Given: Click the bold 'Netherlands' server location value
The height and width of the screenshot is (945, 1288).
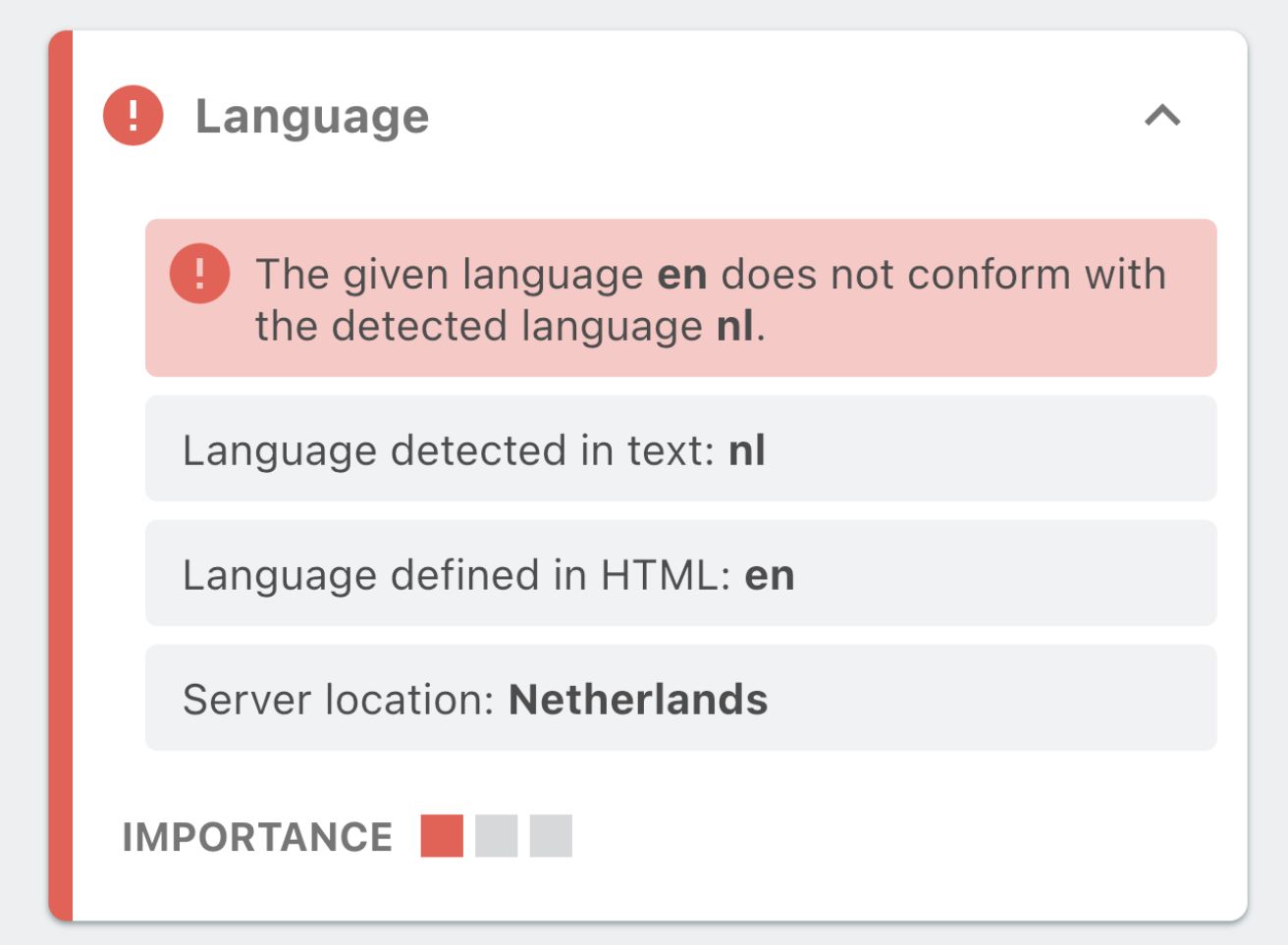Looking at the screenshot, I should (x=638, y=700).
